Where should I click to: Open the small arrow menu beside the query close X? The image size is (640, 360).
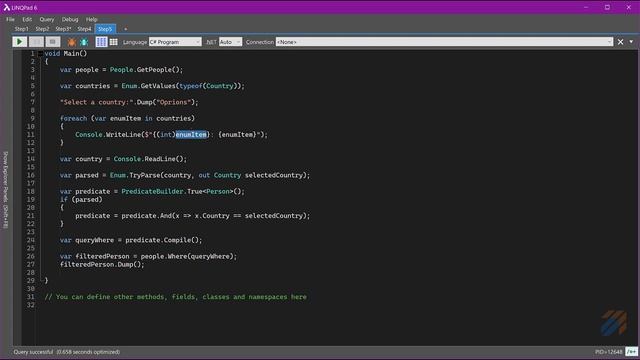(631, 42)
